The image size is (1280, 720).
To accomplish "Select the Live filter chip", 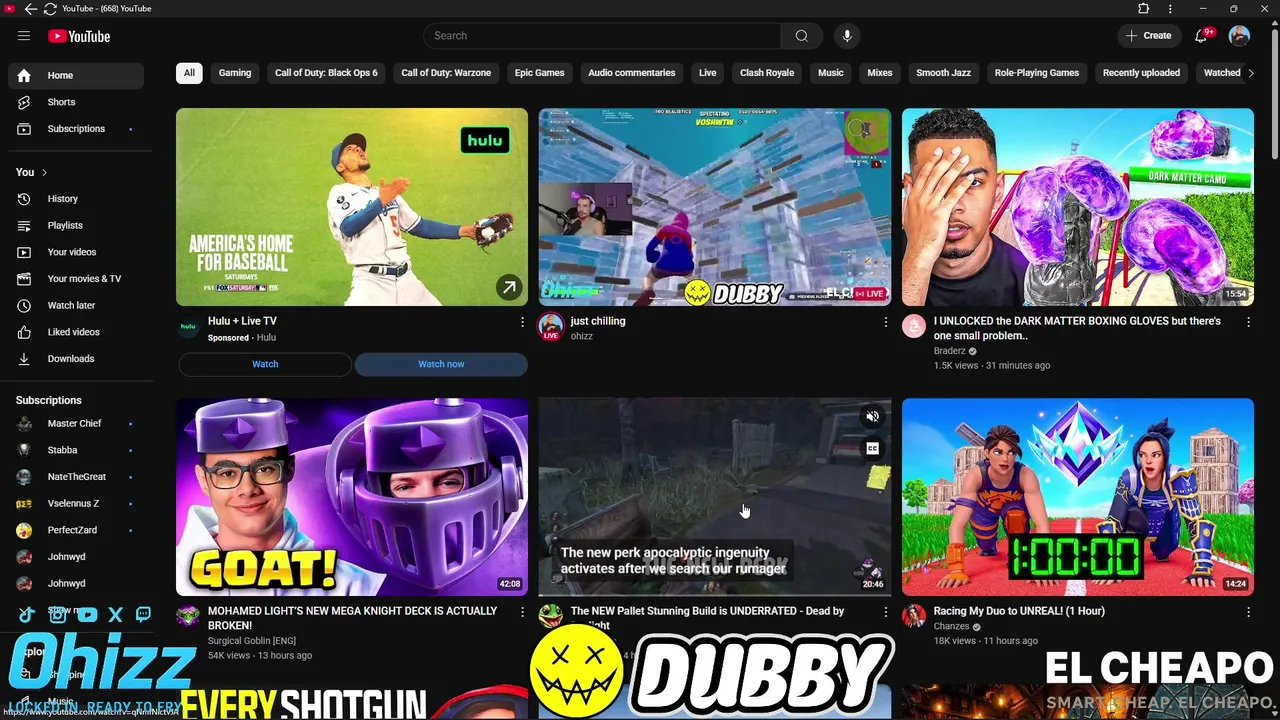I will 708,73.
